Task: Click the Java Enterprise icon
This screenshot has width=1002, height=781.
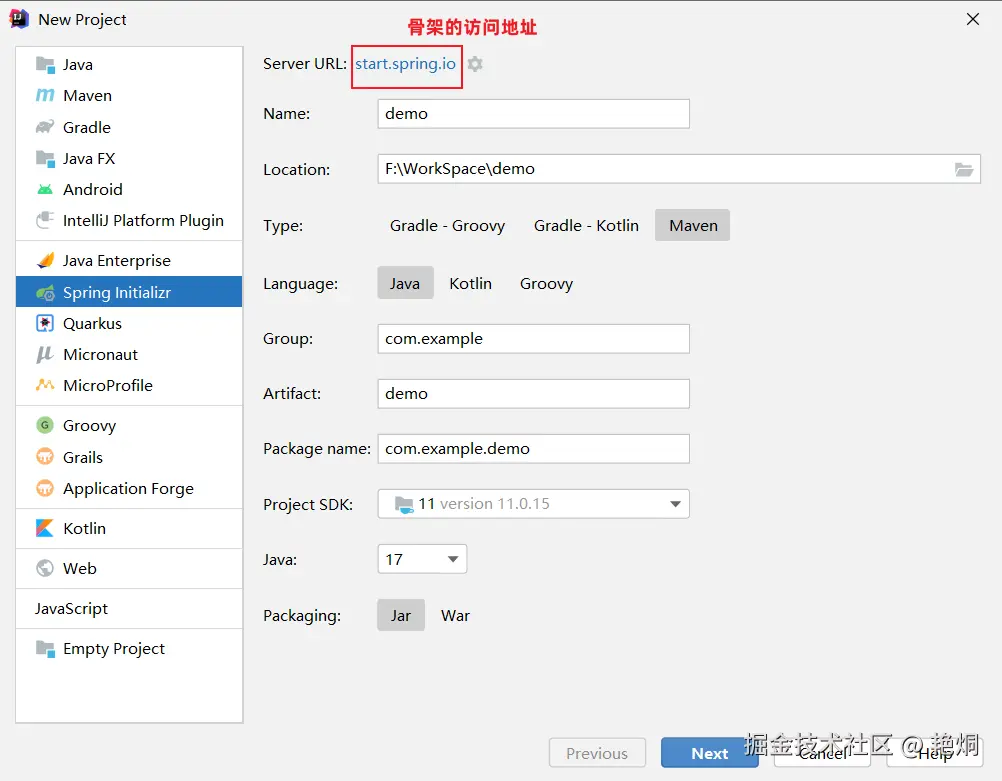Action: click(45, 260)
